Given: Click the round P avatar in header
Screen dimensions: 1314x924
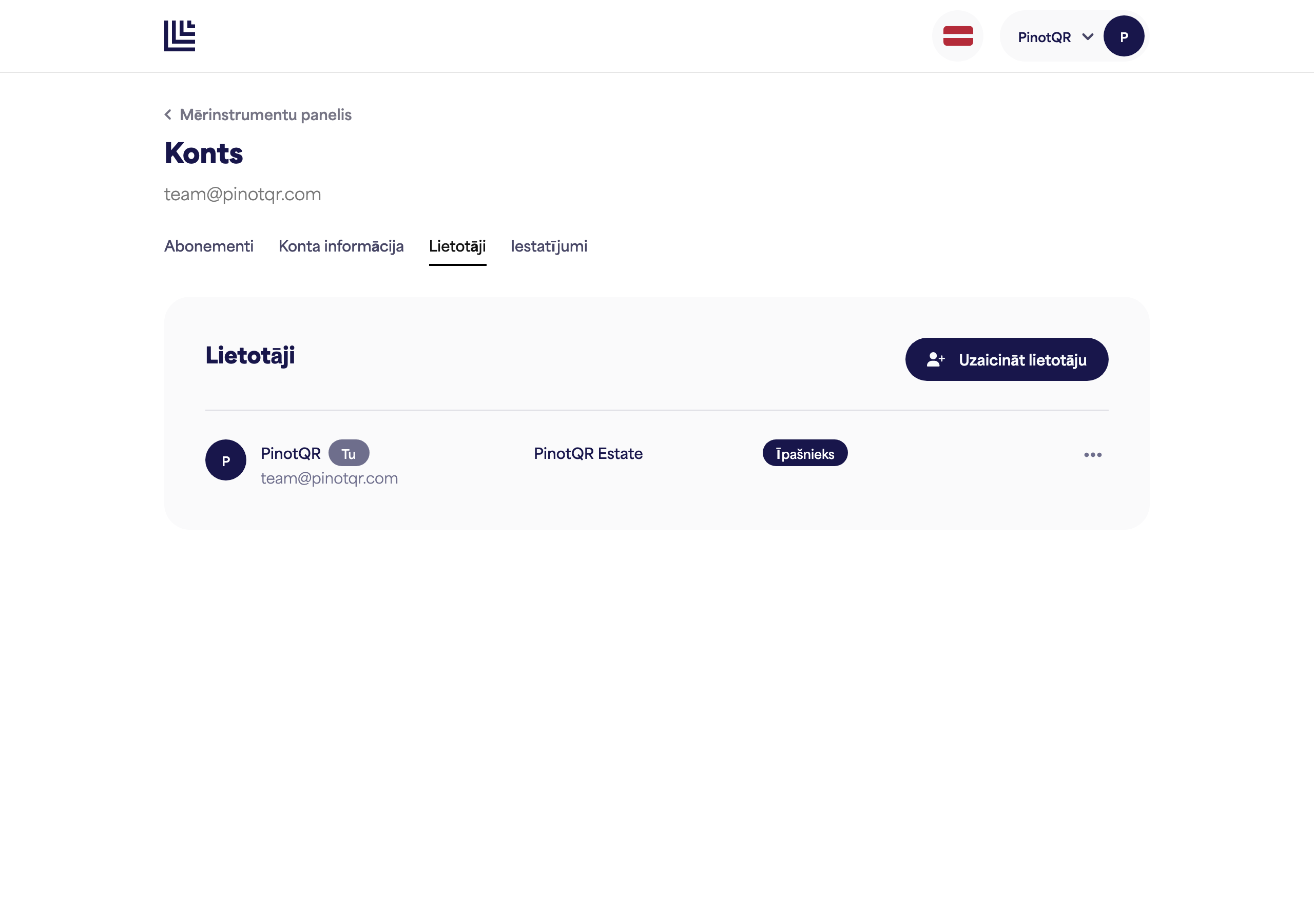Looking at the screenshot, I should click(x=1124, y=36).
